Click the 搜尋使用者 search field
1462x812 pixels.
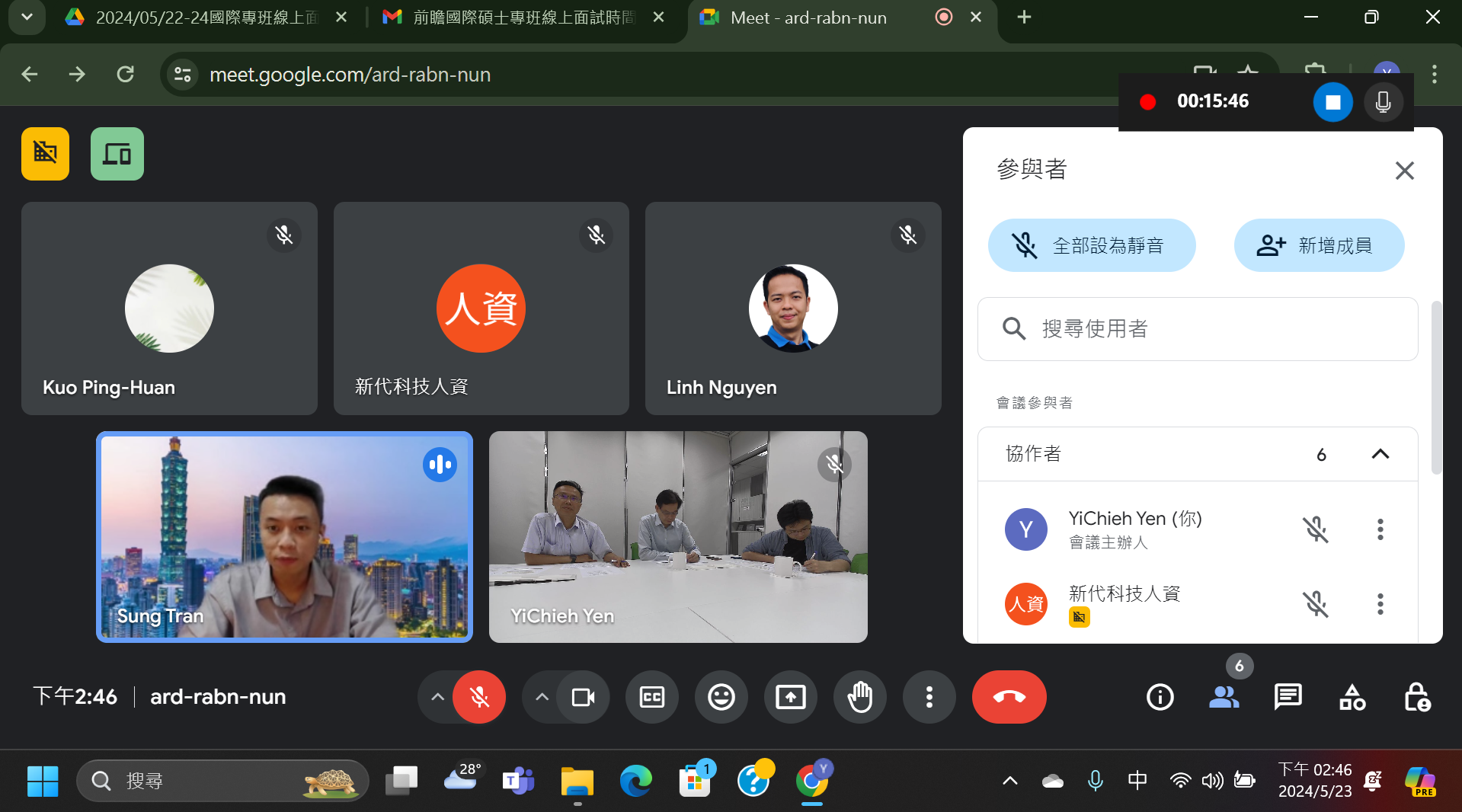1211,329
